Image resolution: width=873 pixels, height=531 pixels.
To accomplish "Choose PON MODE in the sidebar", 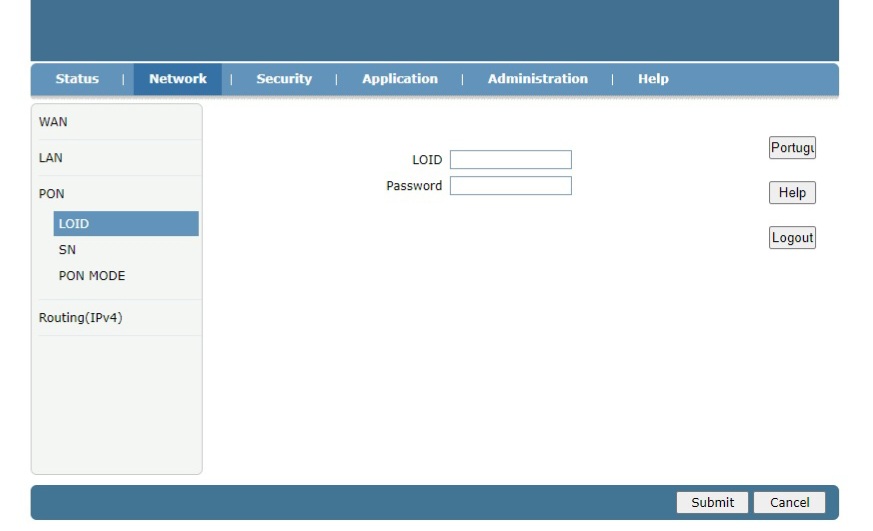I will tap(92, 276).
